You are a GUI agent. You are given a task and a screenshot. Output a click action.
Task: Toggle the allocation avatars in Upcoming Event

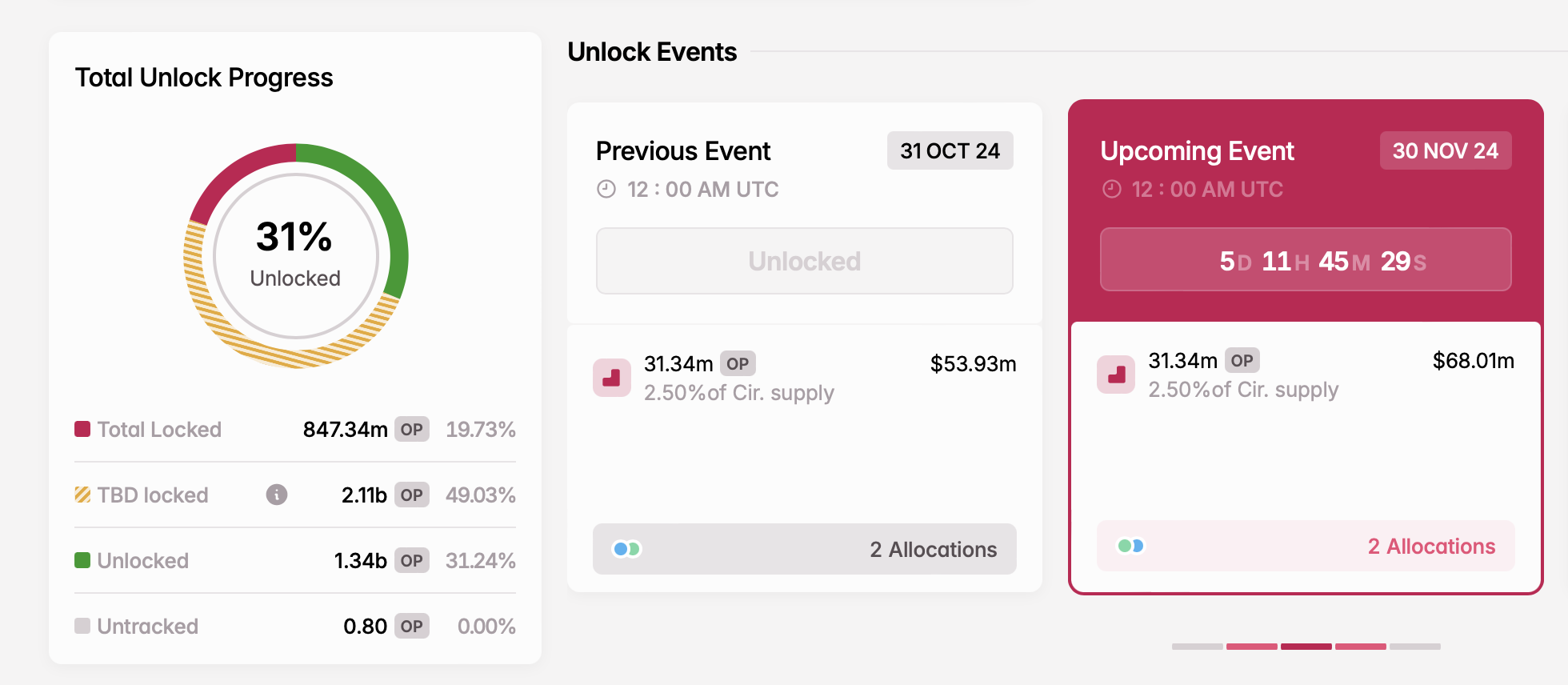click(x=1130, y=546)
